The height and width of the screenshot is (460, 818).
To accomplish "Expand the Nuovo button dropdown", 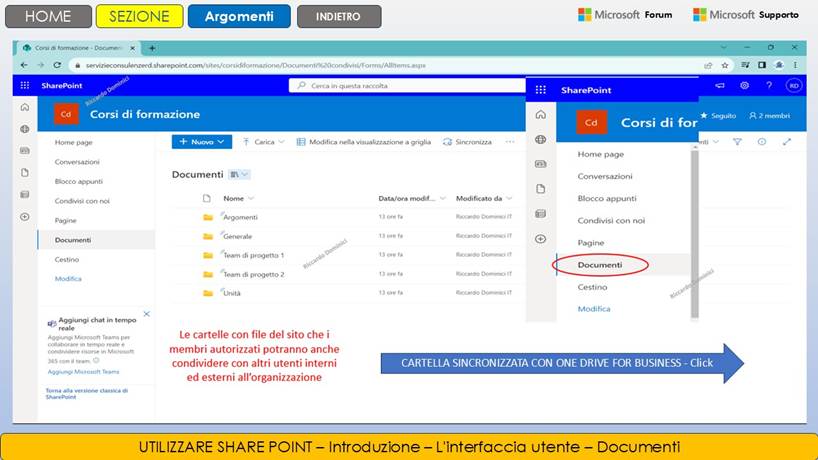I will coord(221,141).
